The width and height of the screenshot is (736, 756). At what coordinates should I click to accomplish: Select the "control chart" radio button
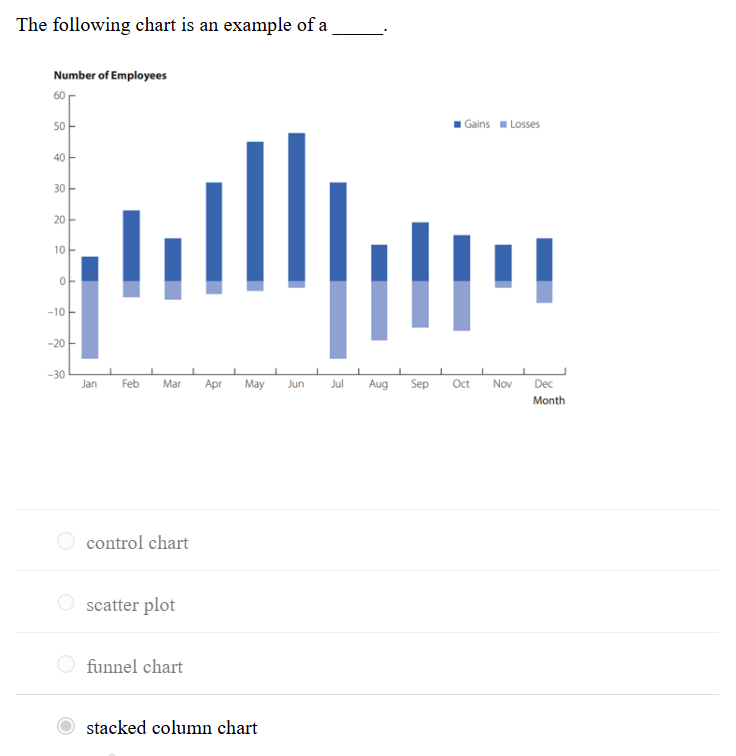[66, 542]
